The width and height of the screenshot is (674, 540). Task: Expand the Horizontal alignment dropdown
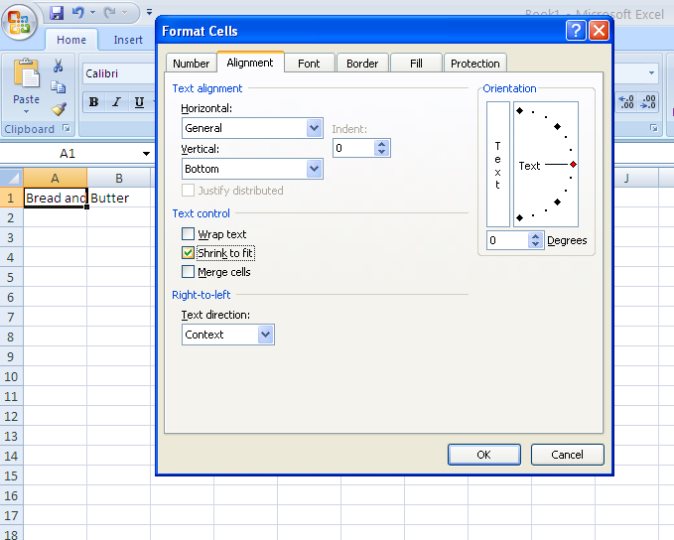tap(315, 128)
